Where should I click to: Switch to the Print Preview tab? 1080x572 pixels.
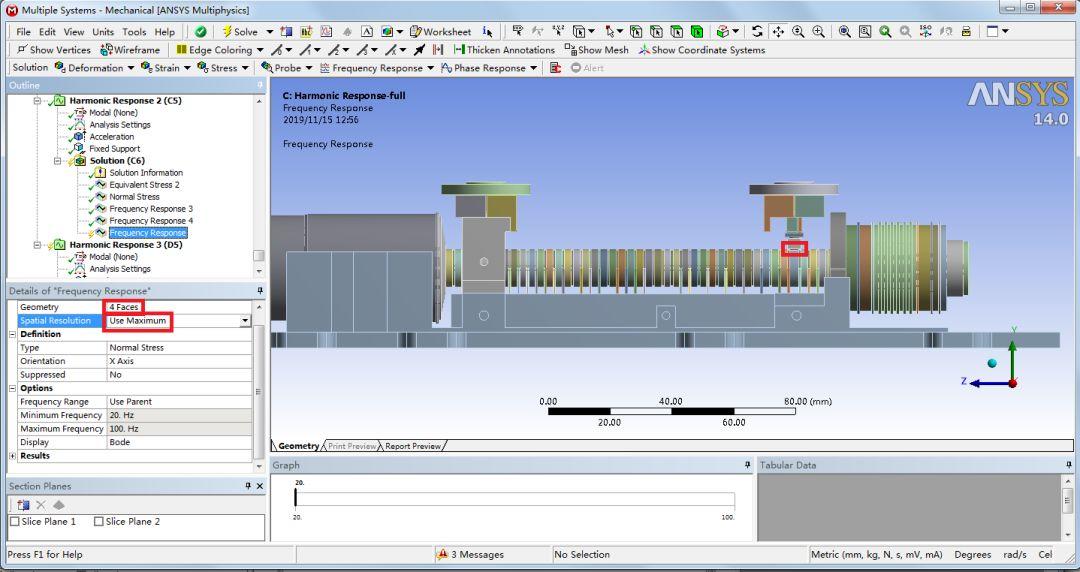352,446
